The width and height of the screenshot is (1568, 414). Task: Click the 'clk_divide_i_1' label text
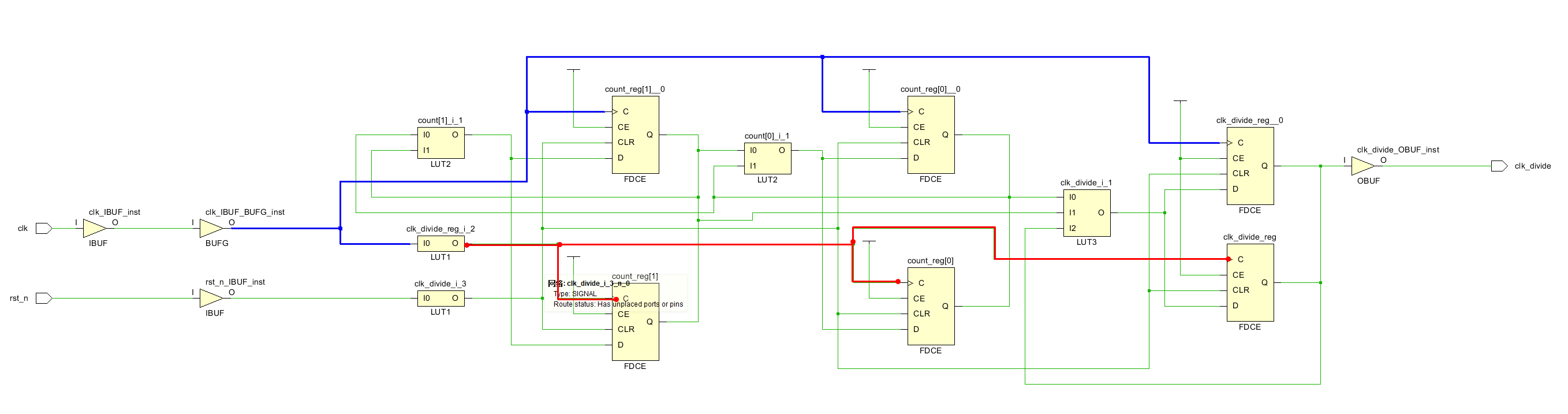point(1086,182)
